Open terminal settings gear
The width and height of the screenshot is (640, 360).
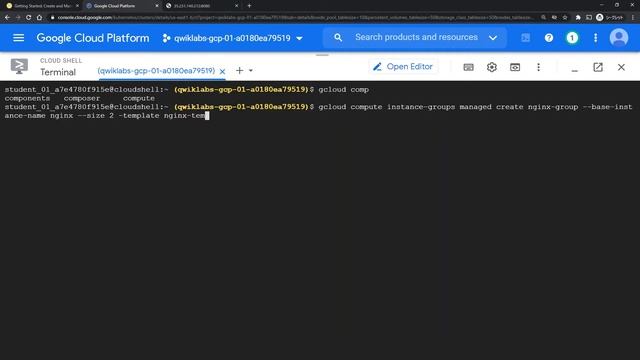492,67
